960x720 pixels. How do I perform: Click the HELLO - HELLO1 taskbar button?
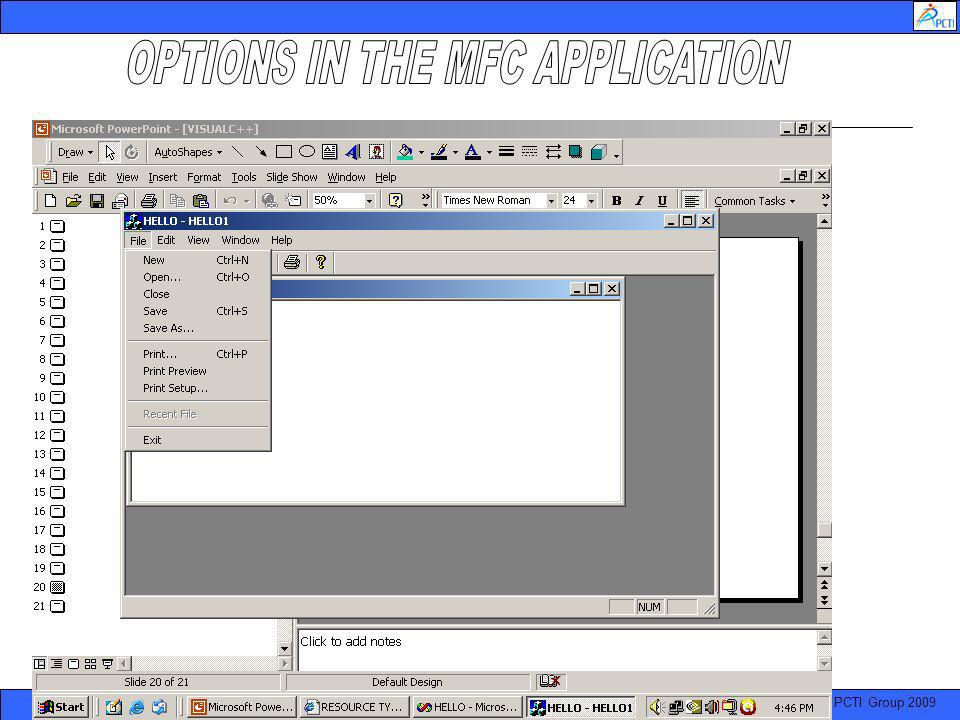click(x=580, y=707)
